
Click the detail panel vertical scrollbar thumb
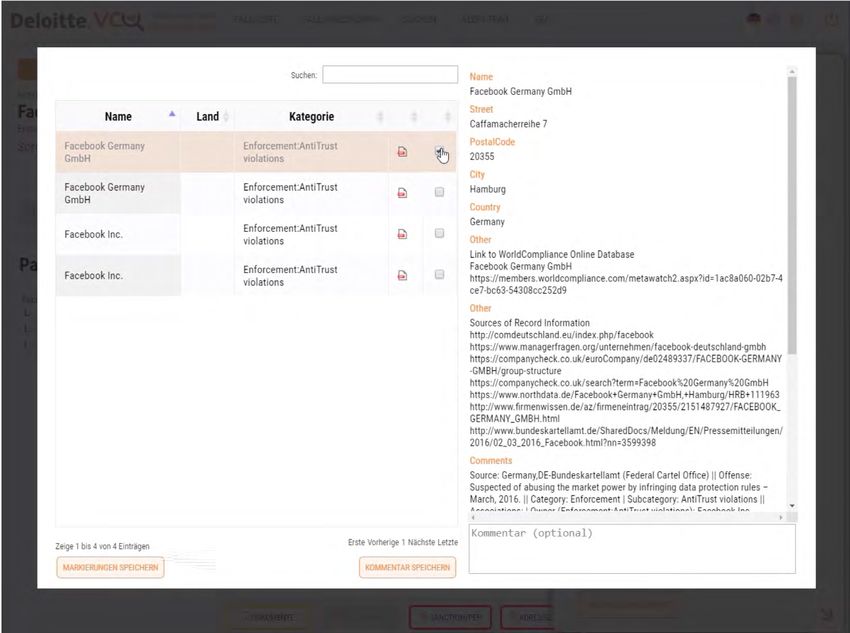point(792,215)
